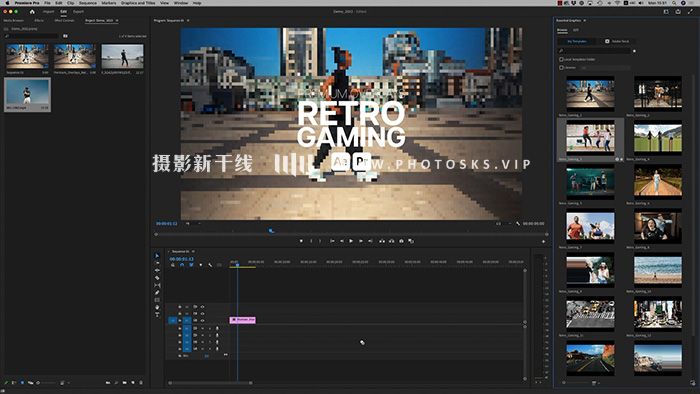Open playback resolution dropdown
The image size is (700, 394).
504,224
